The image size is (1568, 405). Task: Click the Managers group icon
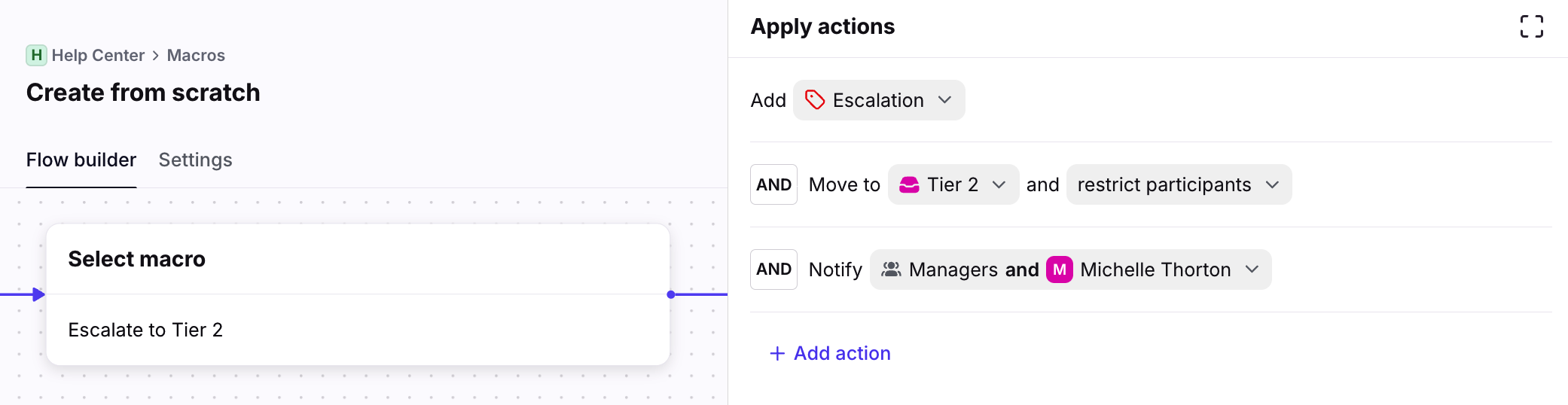(x=891, y=269)
